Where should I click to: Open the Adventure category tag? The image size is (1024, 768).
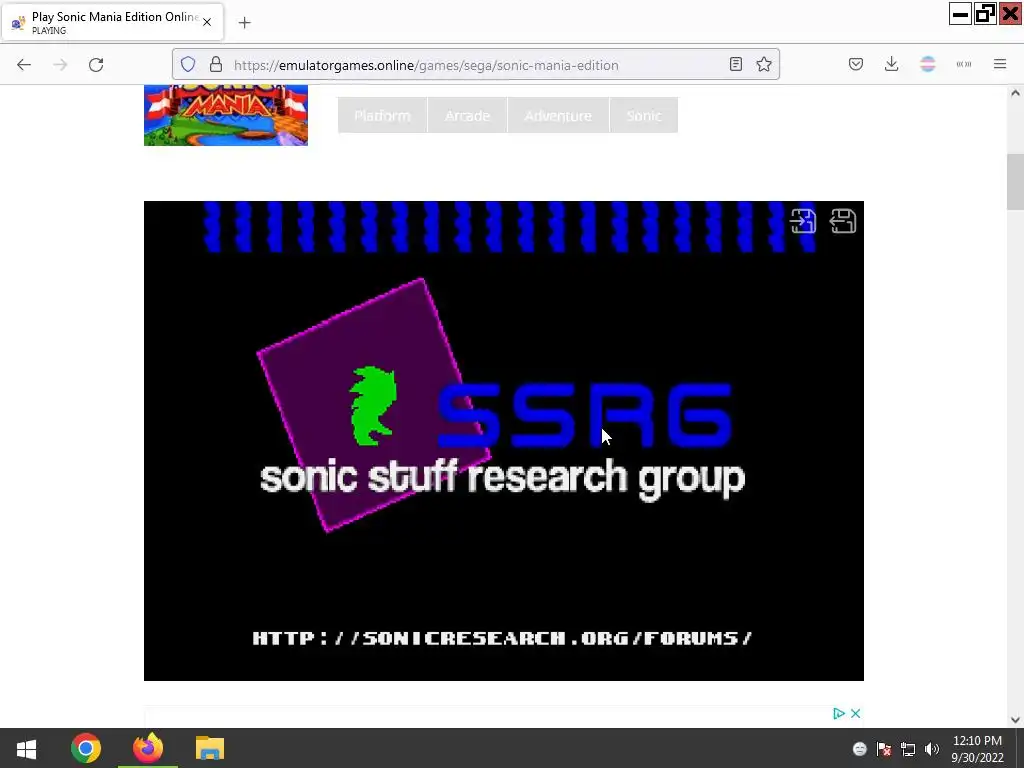[558, 116]
